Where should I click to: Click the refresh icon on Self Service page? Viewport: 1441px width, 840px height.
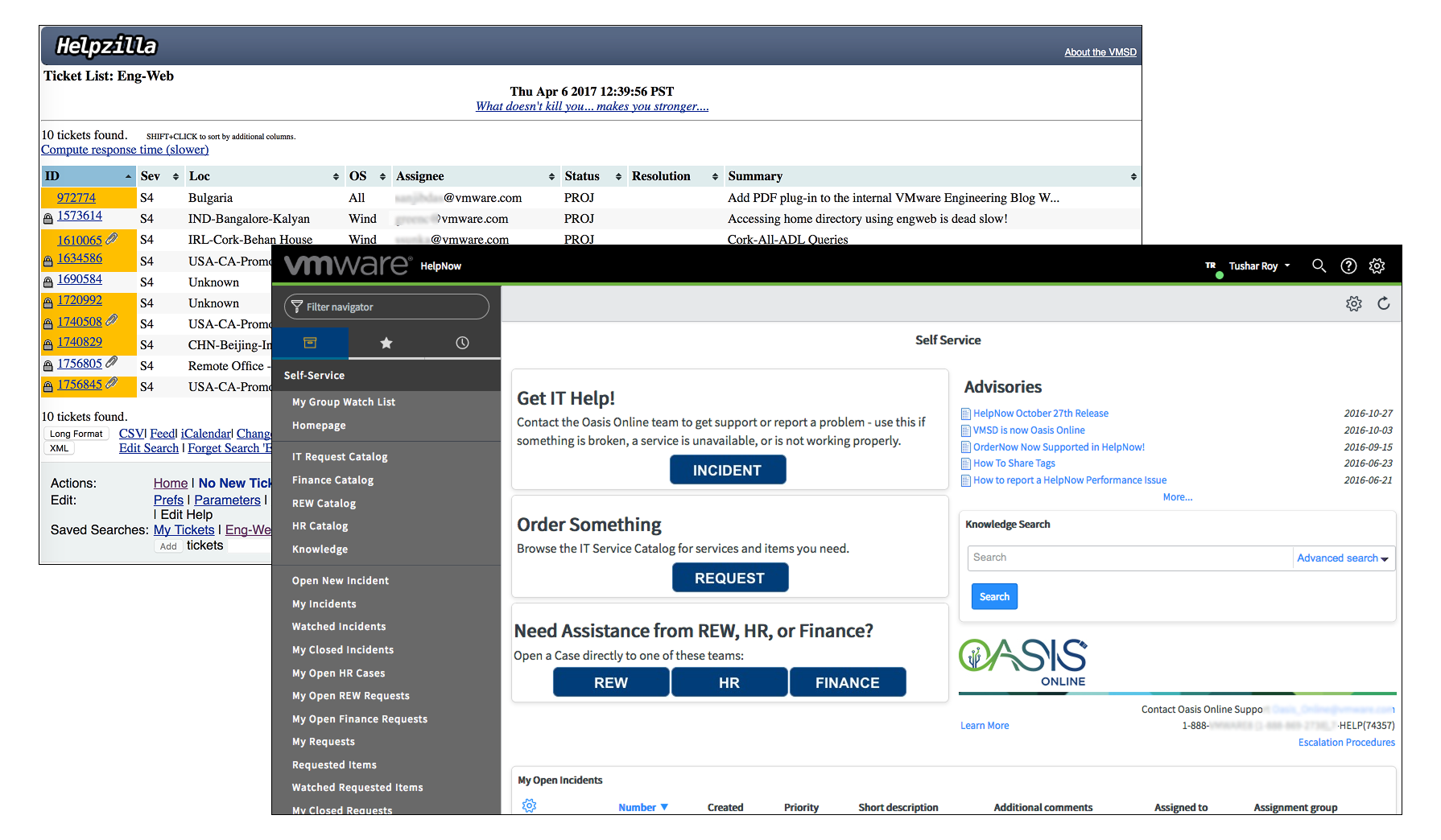point(1383,303)
